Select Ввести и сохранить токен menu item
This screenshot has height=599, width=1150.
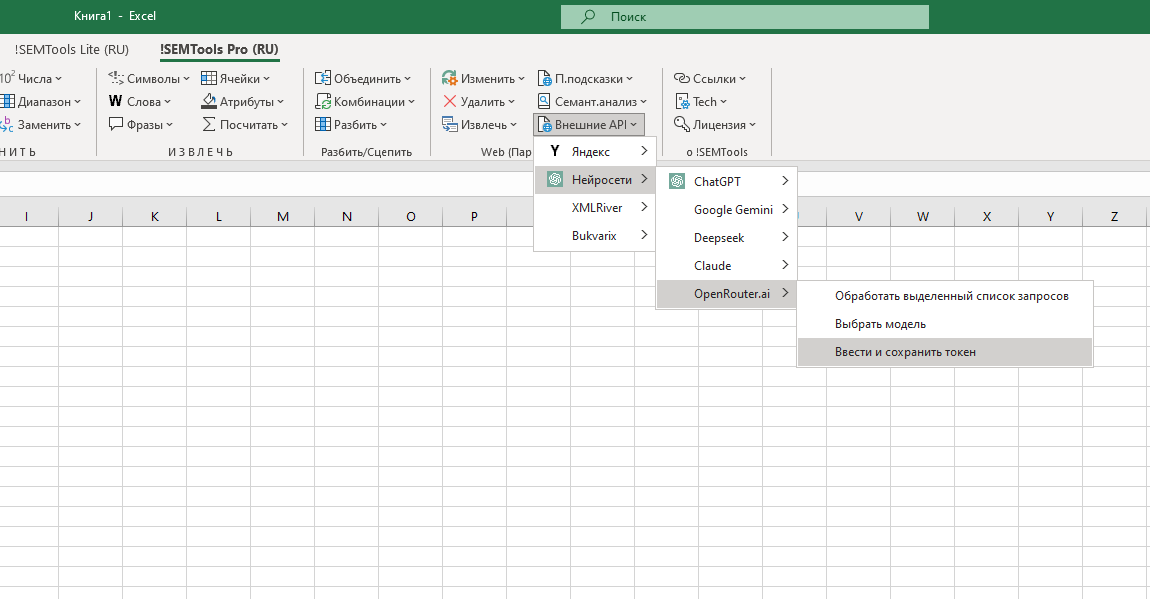pos(905,352)
